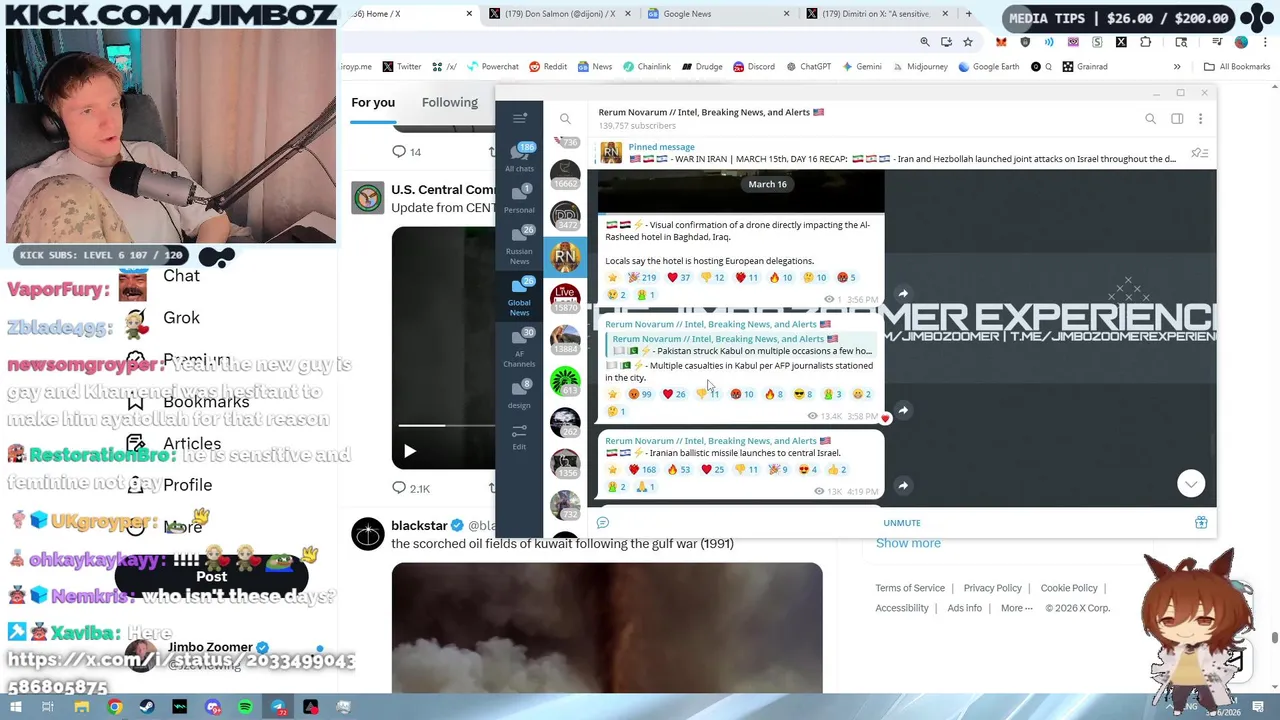
Task: Switch to the Following tab on X
Action: 449,102
